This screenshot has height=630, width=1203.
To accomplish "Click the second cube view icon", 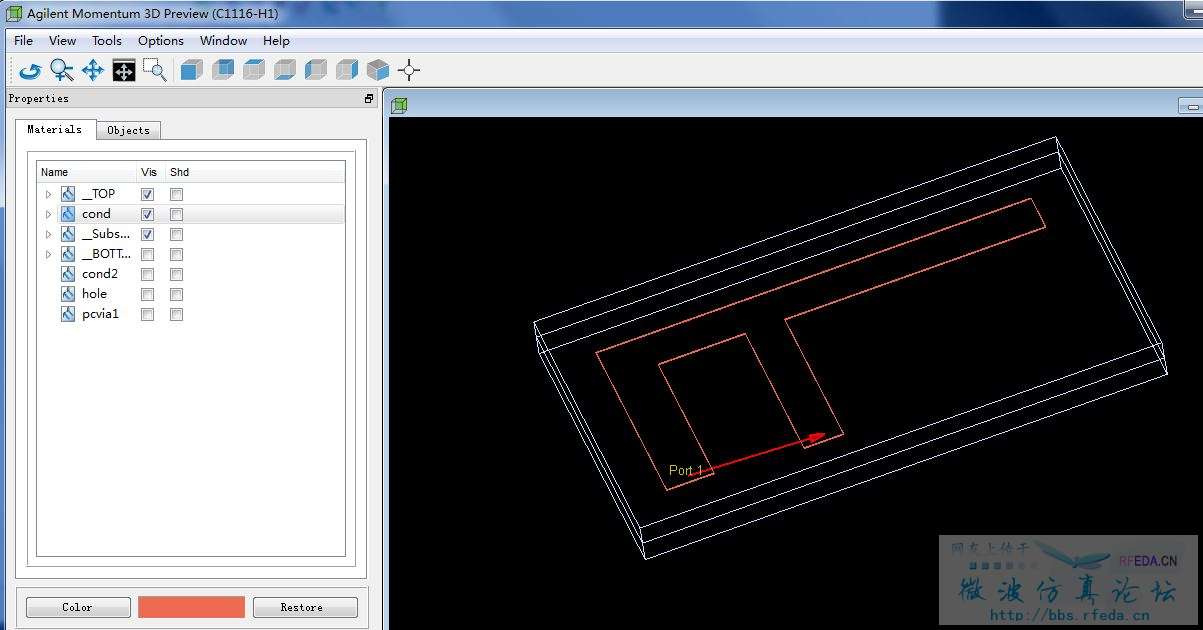I will click(x=223, y=70).
